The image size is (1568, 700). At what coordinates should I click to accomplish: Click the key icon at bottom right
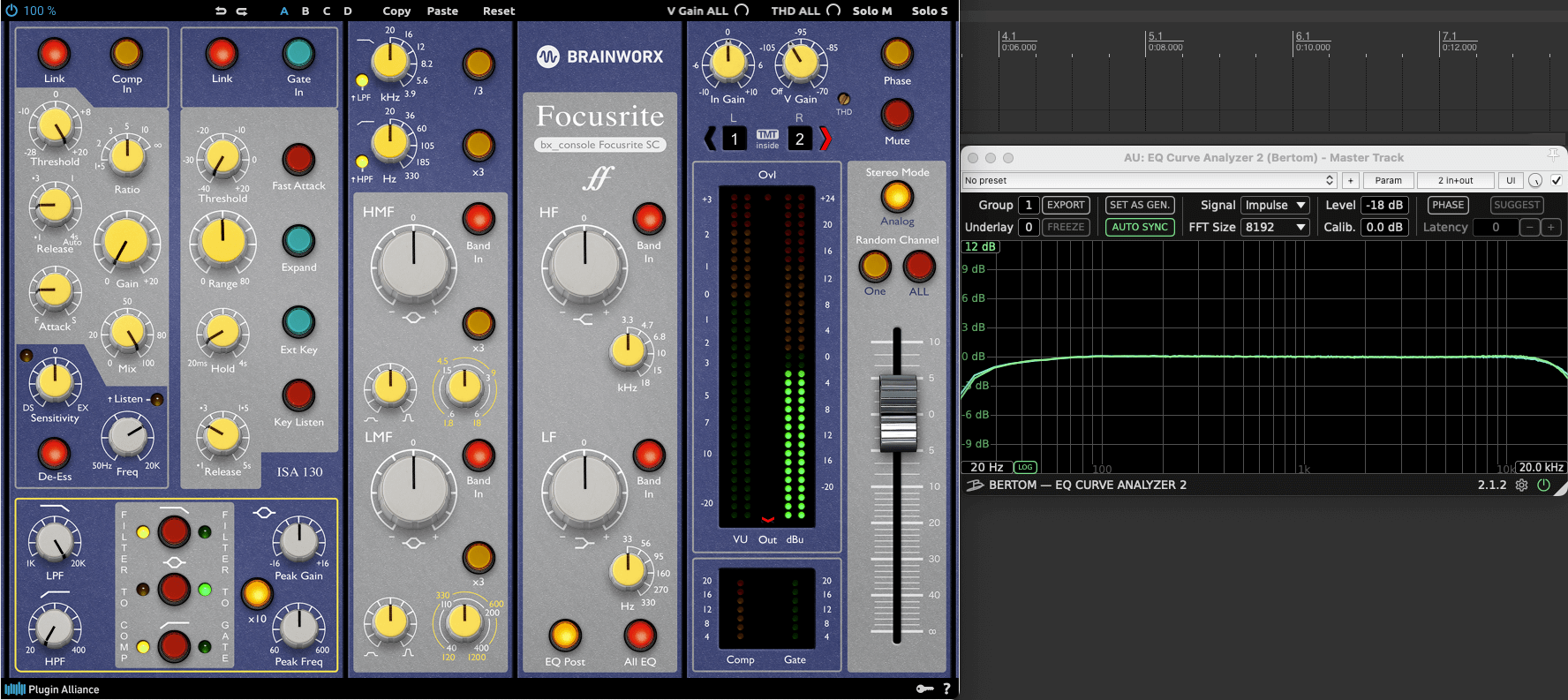924,689
